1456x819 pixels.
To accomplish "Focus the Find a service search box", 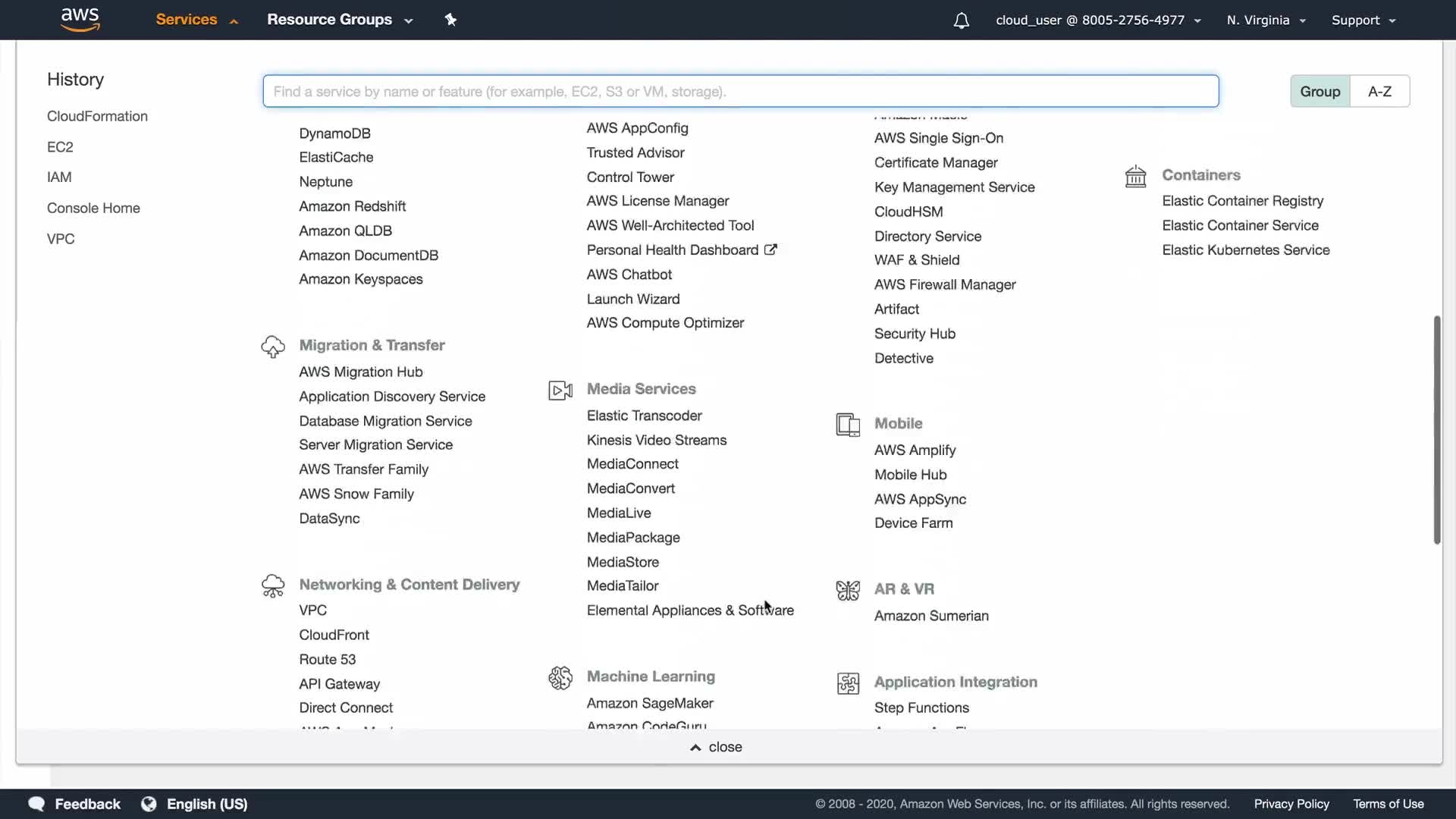I will tap(740, 91).
